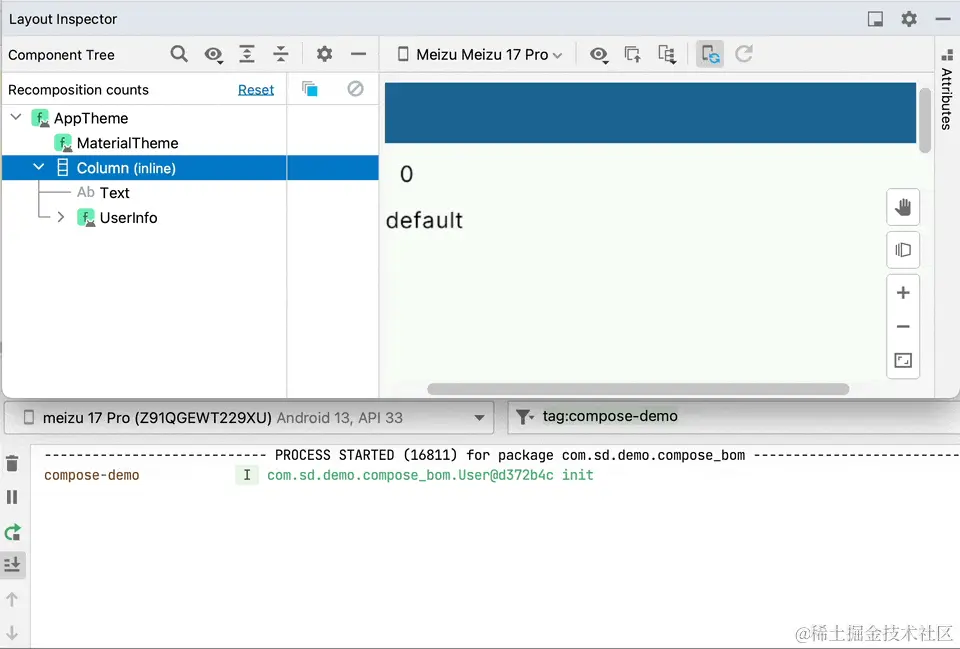Click the export snapshot icon
This screenshot has width=960, height=649.
point(667,54)
